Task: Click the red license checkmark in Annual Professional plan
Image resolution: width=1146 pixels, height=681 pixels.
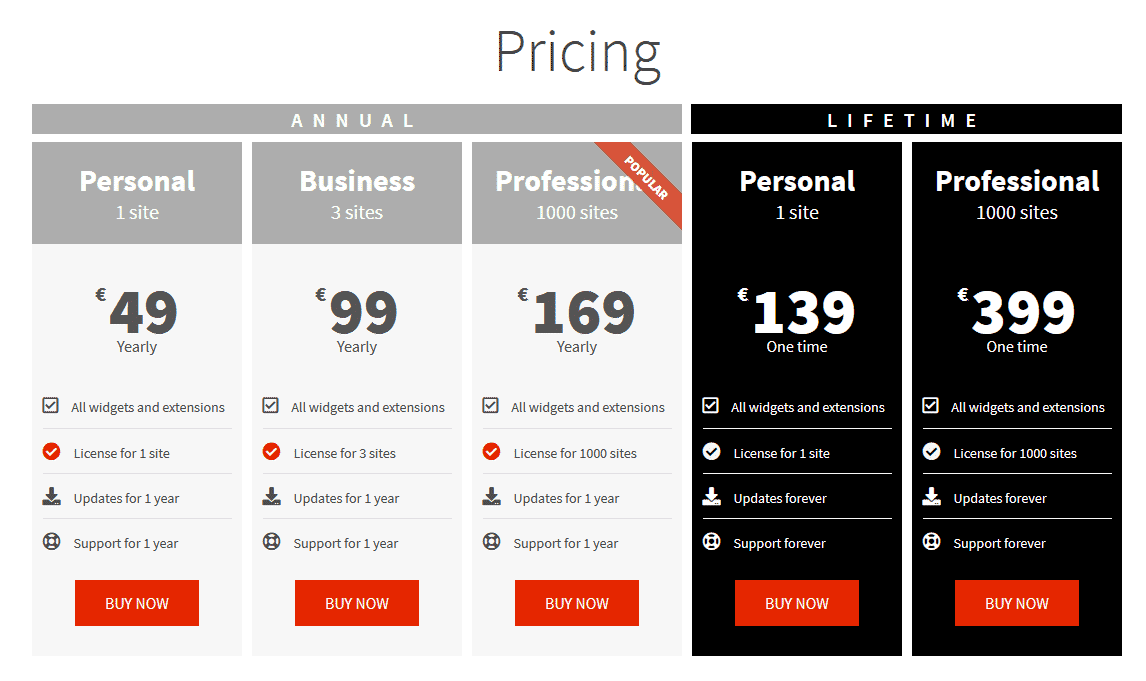Action: [491, 452]
